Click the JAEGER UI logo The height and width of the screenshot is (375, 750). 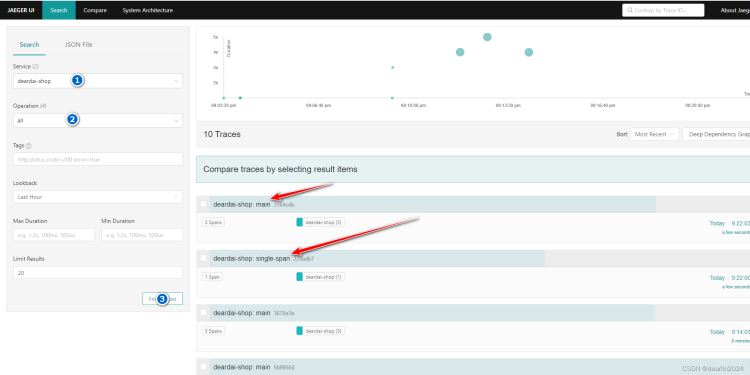[21, 10]
